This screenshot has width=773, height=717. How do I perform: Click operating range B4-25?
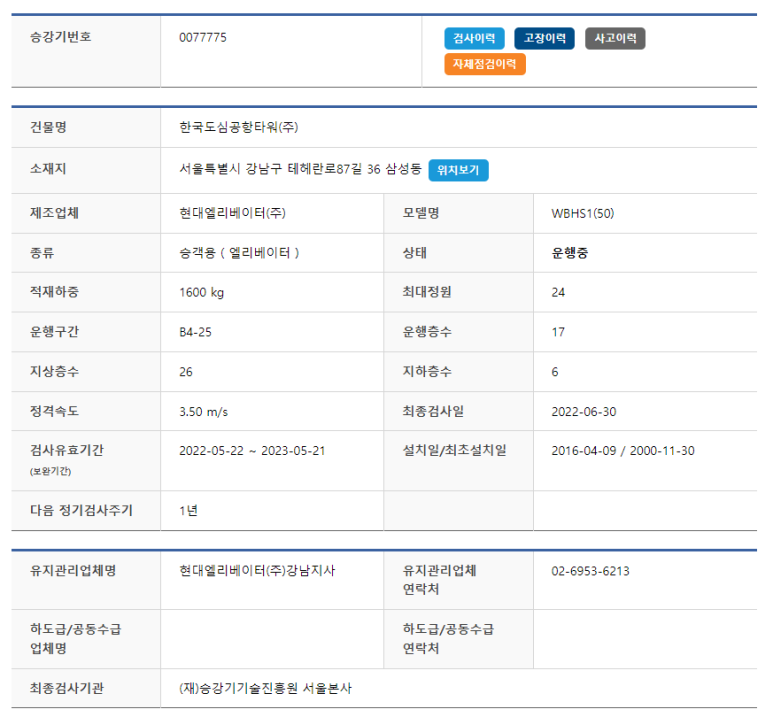[195, 332]
